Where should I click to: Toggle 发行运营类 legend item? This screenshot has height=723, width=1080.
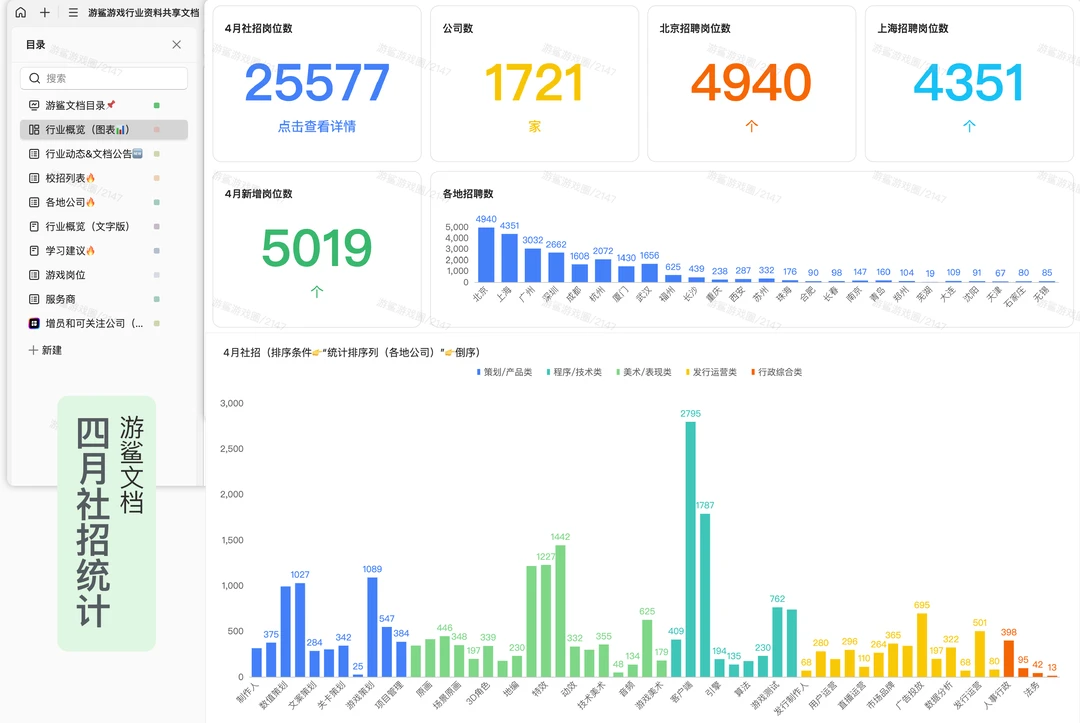711,372
